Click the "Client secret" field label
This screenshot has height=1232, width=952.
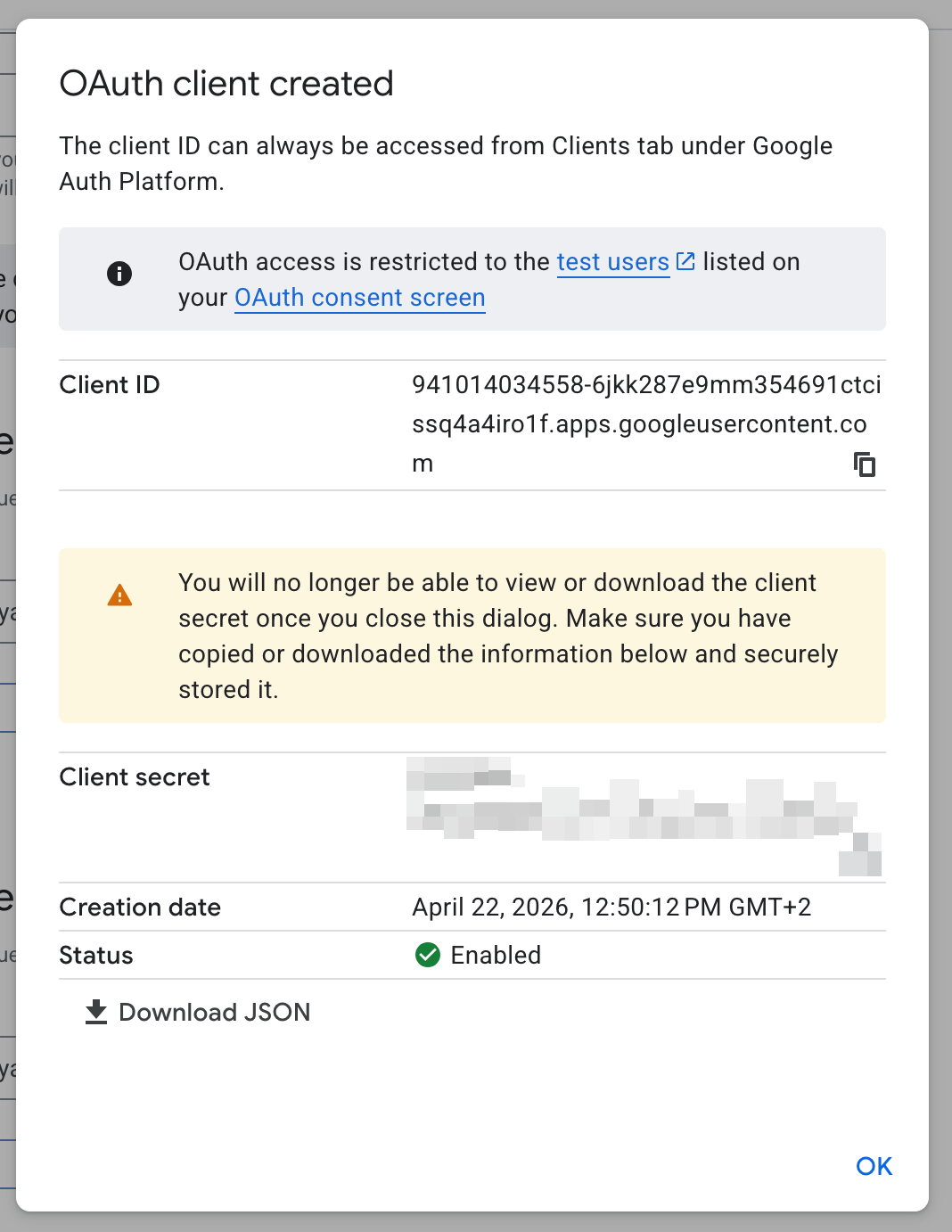pyautogui.click(x=135, y=777)
